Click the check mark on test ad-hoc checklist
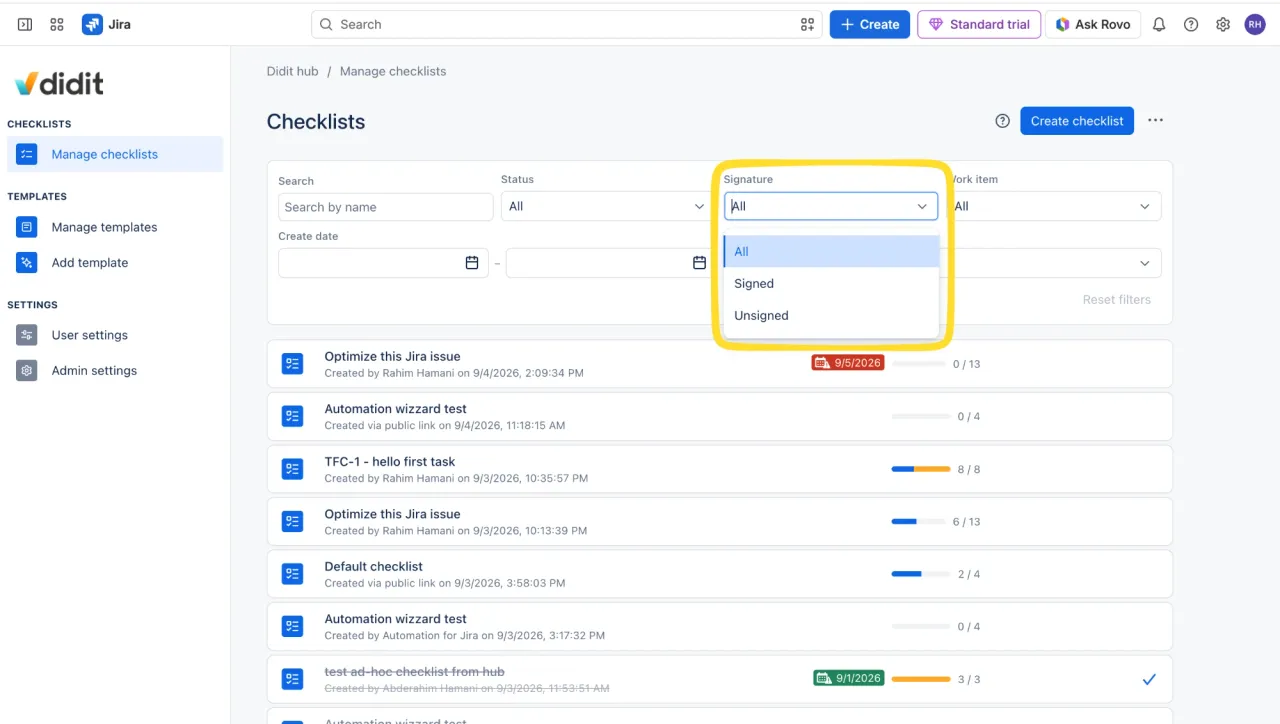Screen dimensions: 1280x724 pos(1149,679)
